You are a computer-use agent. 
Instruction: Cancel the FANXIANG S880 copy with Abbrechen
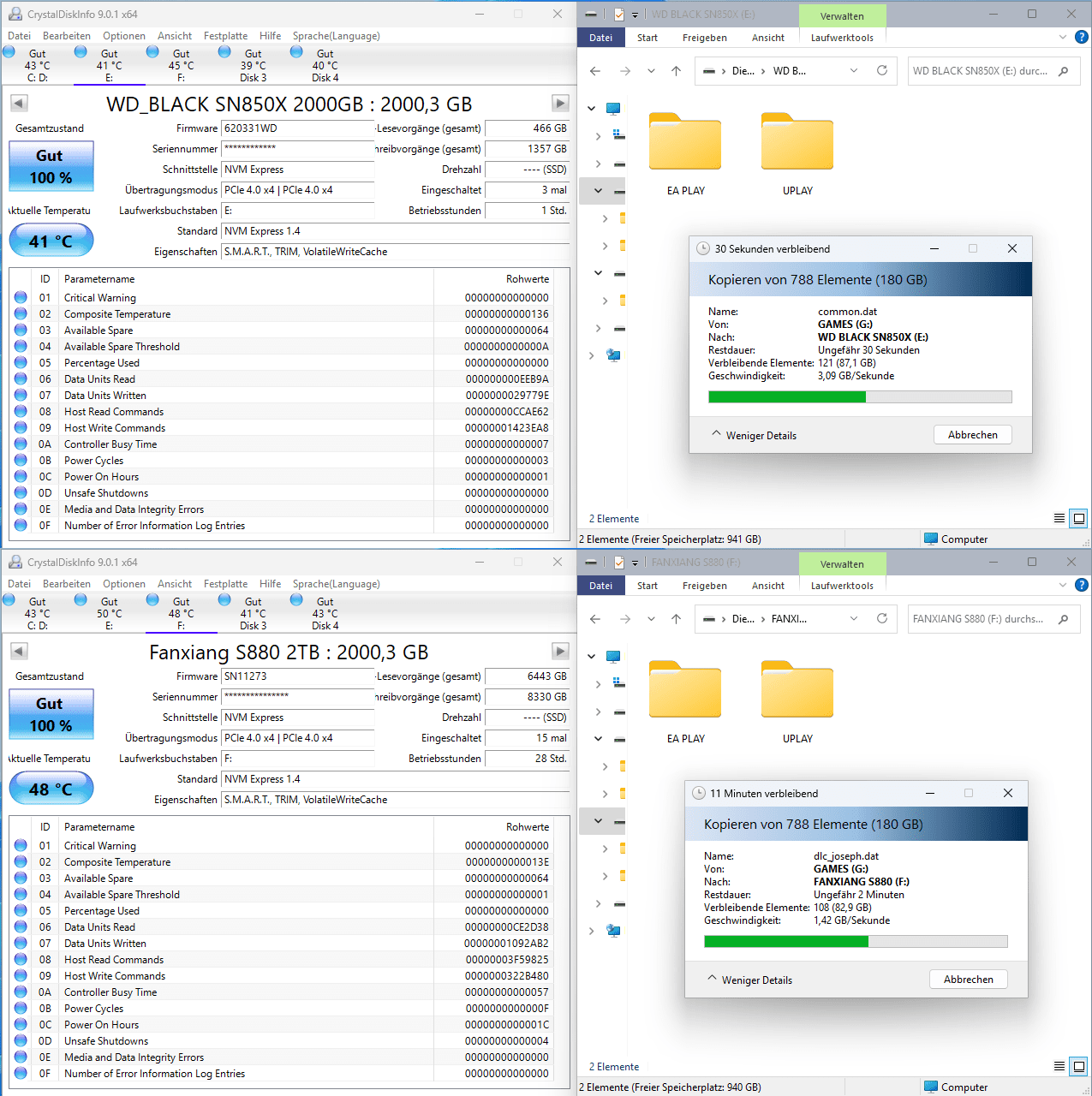pyautogui.click(x=968, y=980)
